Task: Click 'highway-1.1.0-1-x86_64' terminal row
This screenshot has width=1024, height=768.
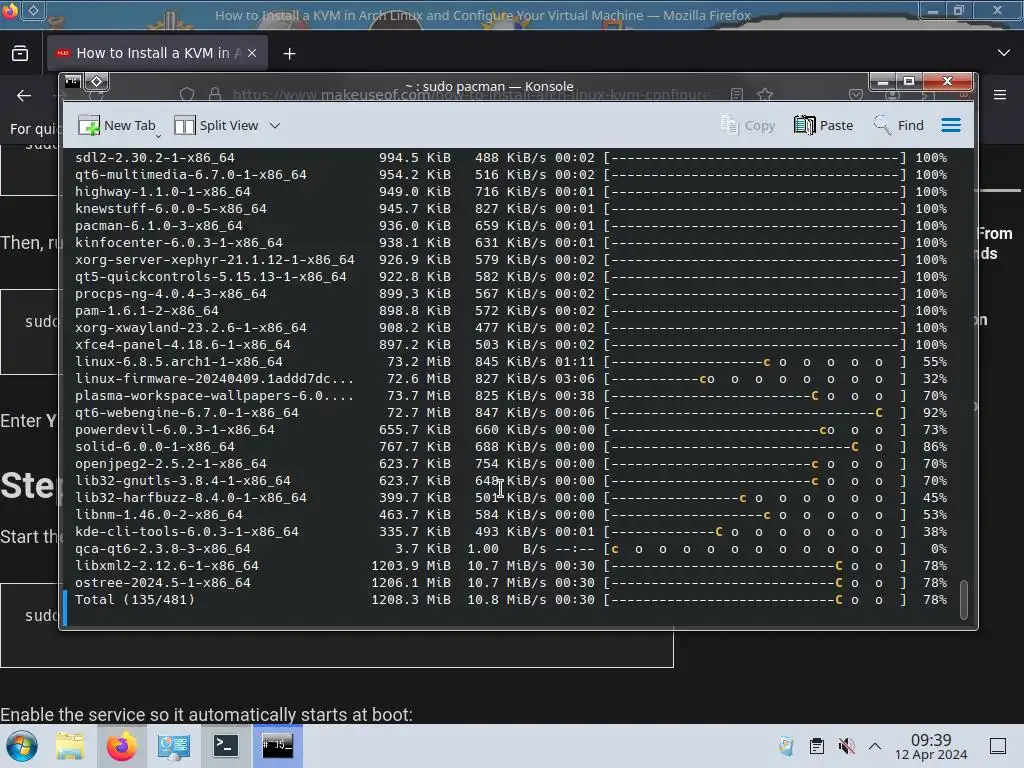Action: click(511, 192)
